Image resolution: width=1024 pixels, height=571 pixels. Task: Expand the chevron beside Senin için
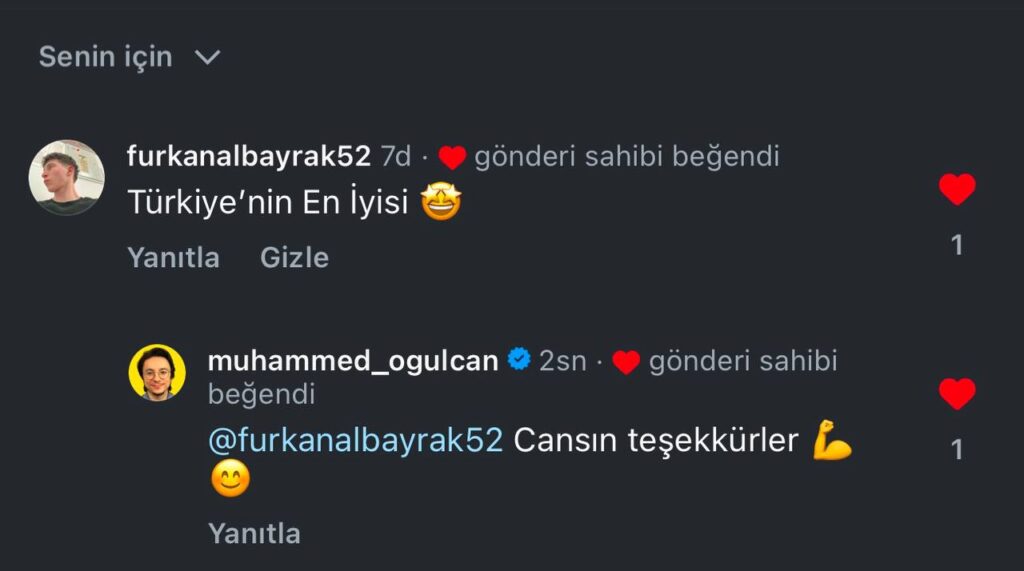click(208, 58)
